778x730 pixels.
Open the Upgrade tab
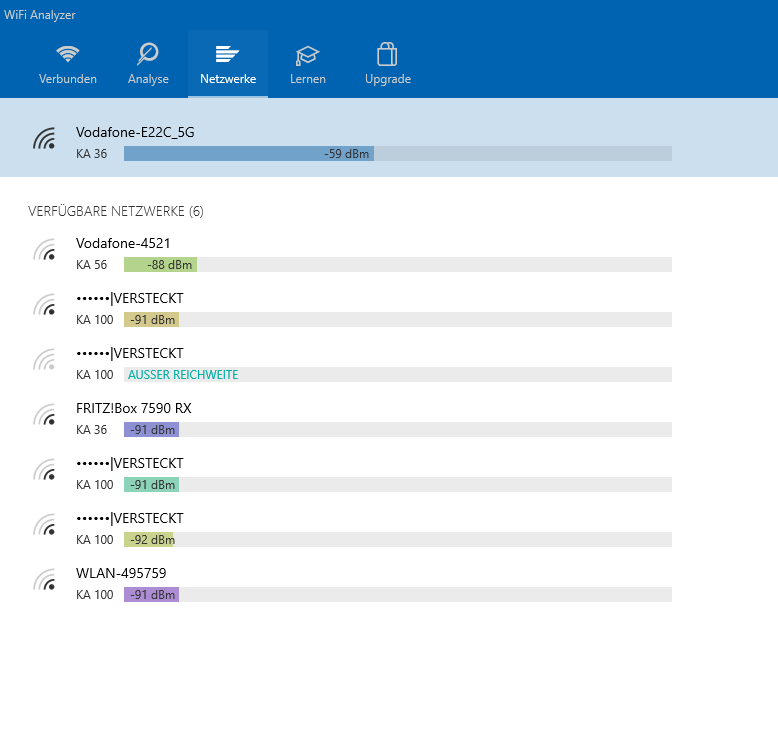point(388,64)
